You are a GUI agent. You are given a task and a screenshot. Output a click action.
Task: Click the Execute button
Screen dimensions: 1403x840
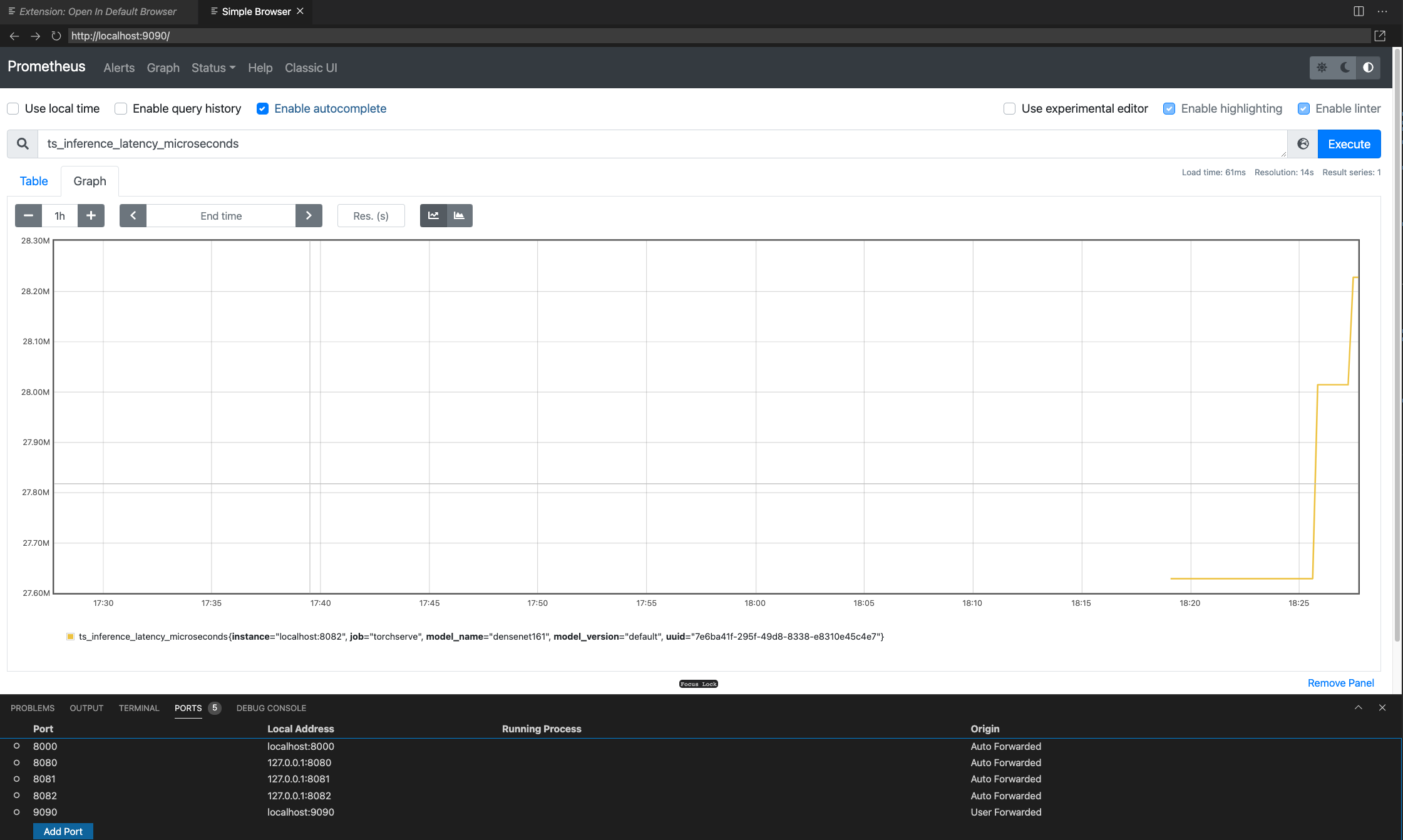(1349, 143)
